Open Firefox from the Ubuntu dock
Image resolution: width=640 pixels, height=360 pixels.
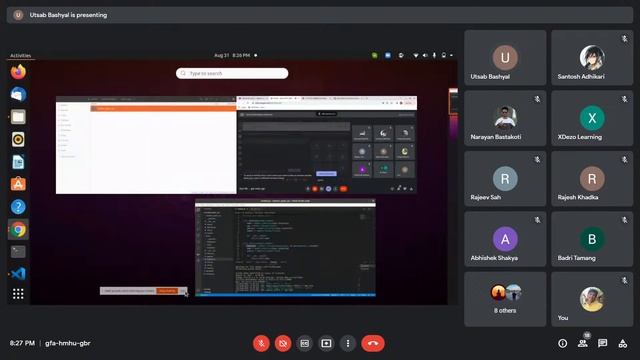click(18, 72)
